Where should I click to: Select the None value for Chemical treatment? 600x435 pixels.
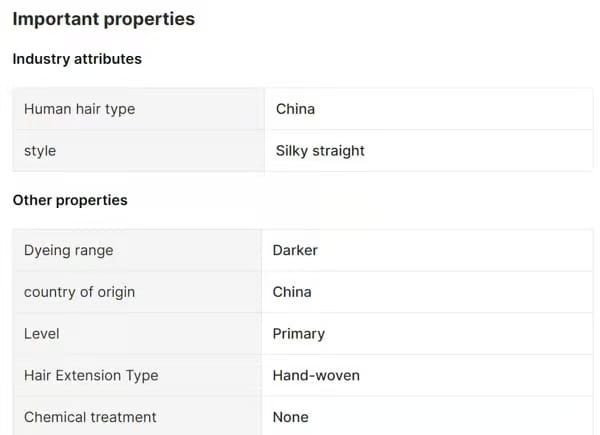[x=290, y=417]
